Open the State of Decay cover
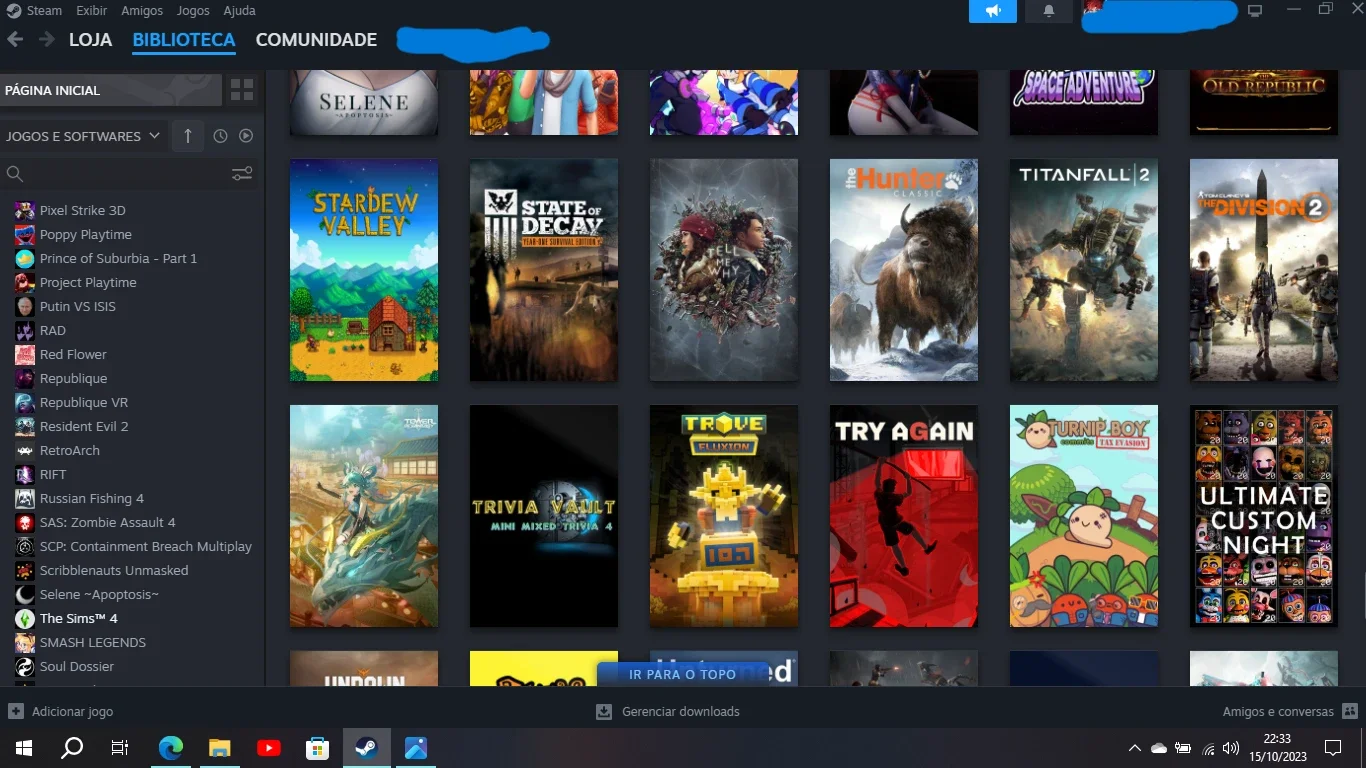This screenshot has width=1366, height=768. (x=544, y=270)
